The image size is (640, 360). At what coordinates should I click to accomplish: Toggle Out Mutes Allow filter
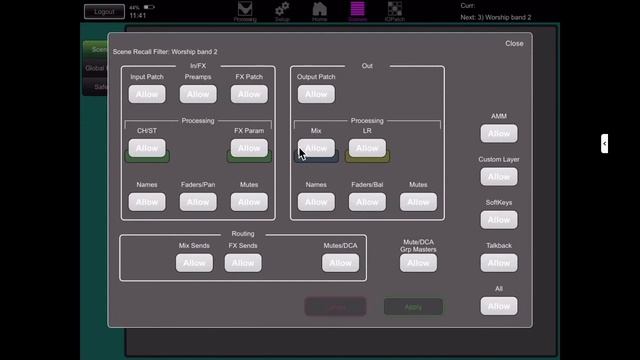point(418,202)
